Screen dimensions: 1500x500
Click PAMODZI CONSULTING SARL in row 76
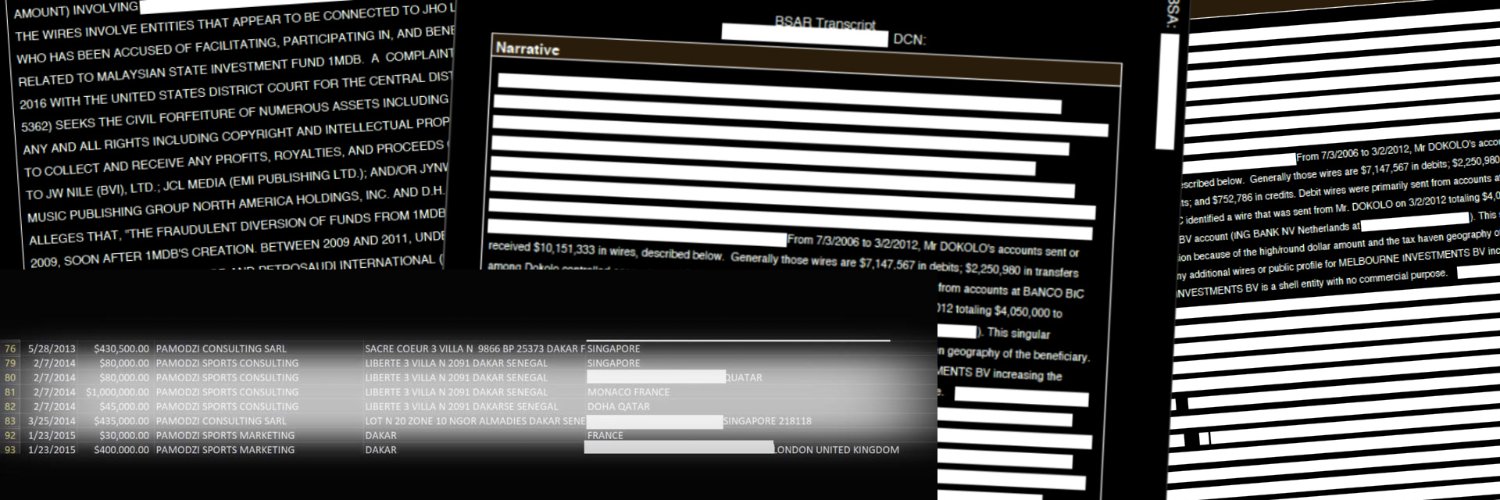tap(221, 348)
